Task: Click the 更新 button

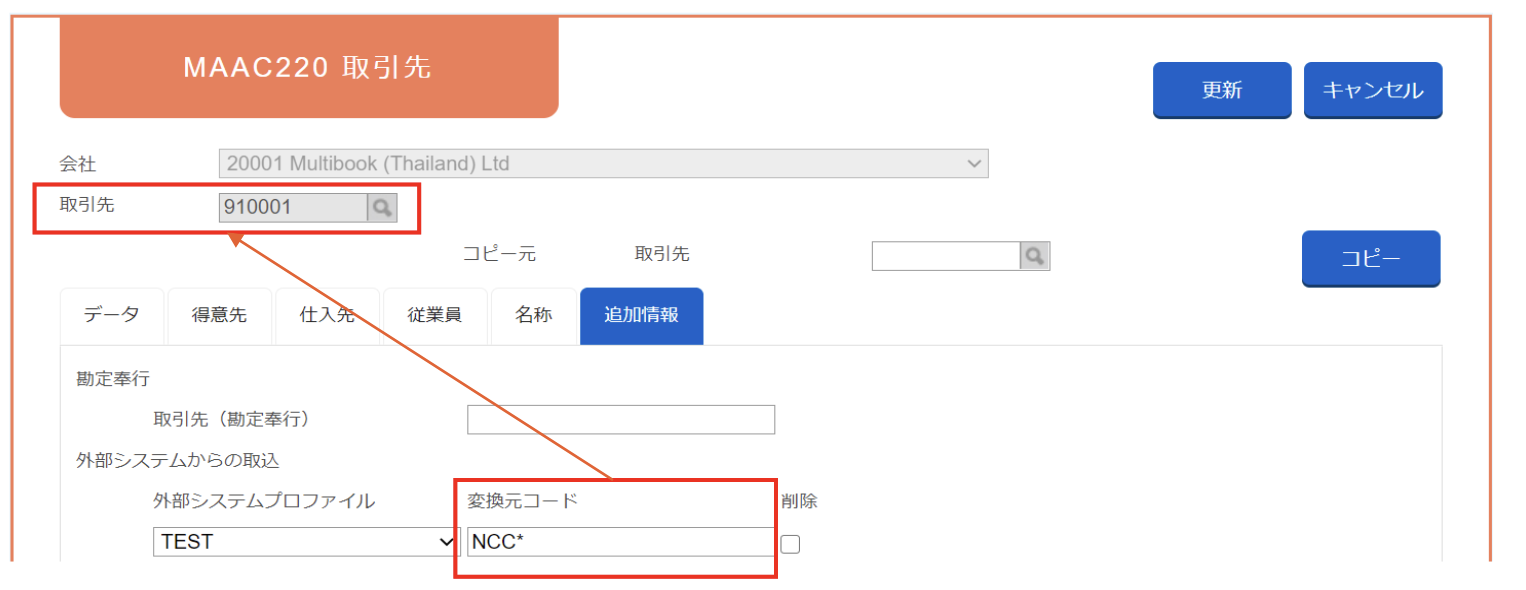Action: pyautogui.click(x=1222, y=90)
